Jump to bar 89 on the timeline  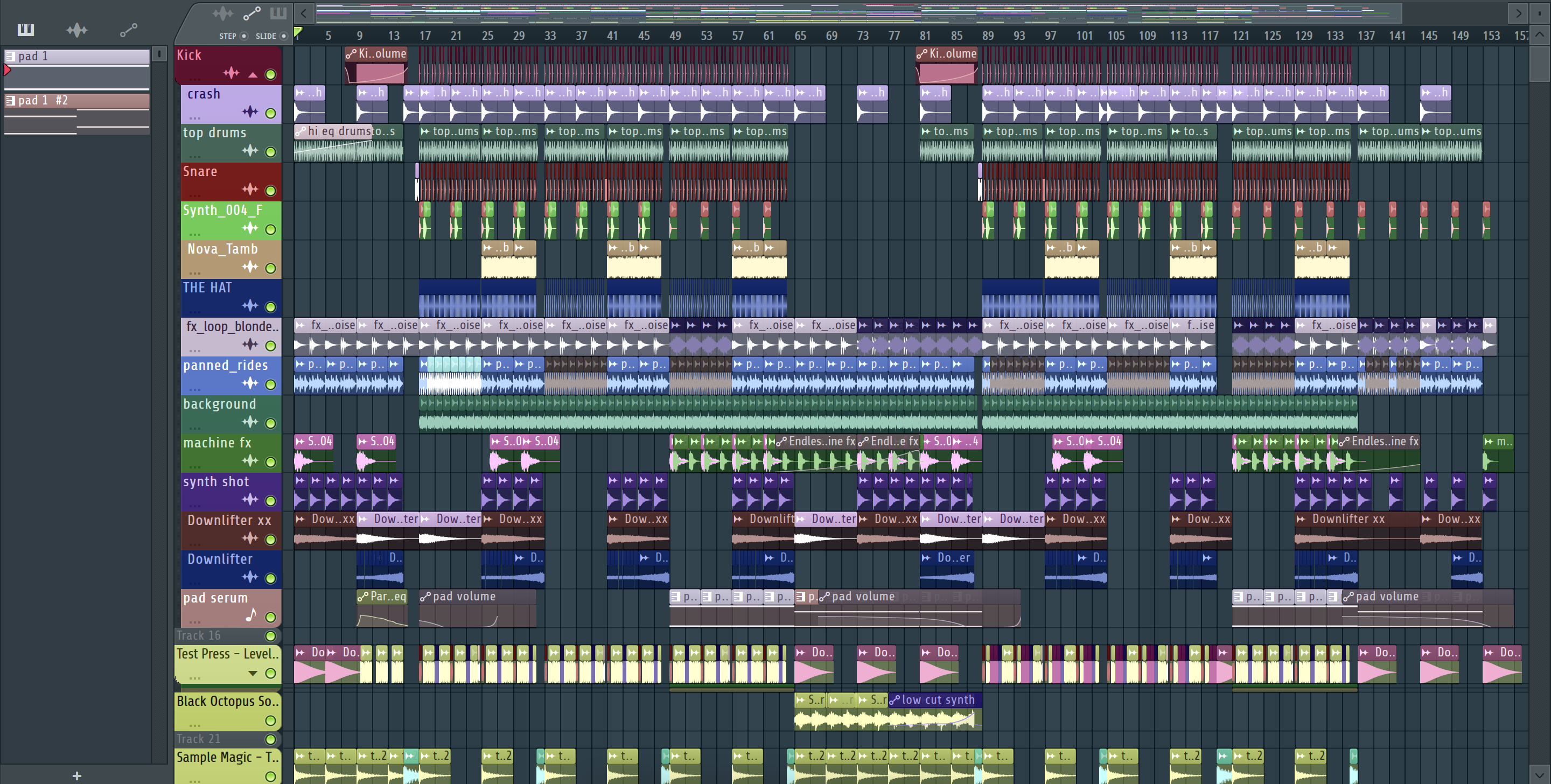[x=988, y=36]
